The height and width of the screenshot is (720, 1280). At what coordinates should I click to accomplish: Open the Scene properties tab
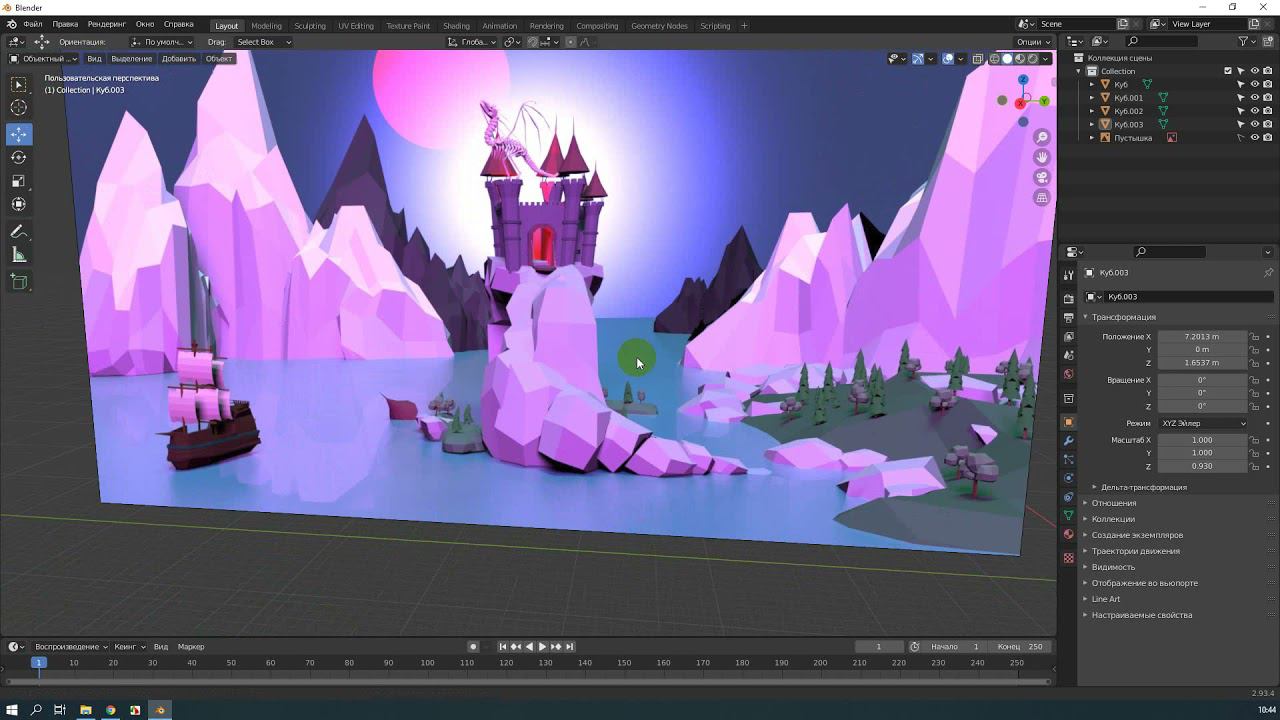[1068, 355]
